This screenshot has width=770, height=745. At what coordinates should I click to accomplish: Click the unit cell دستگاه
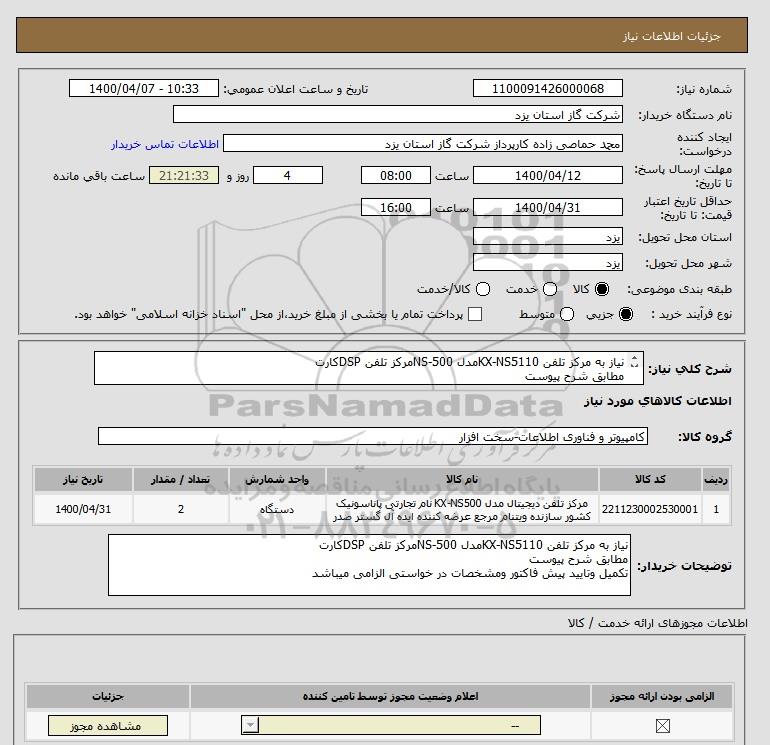(277, 509)
